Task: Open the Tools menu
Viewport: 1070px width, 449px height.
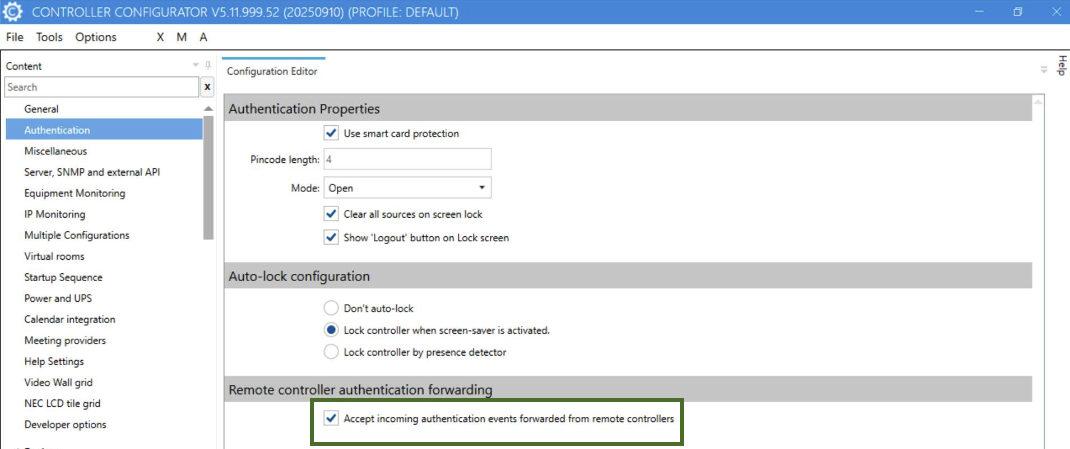Action: tap(49, 37)
